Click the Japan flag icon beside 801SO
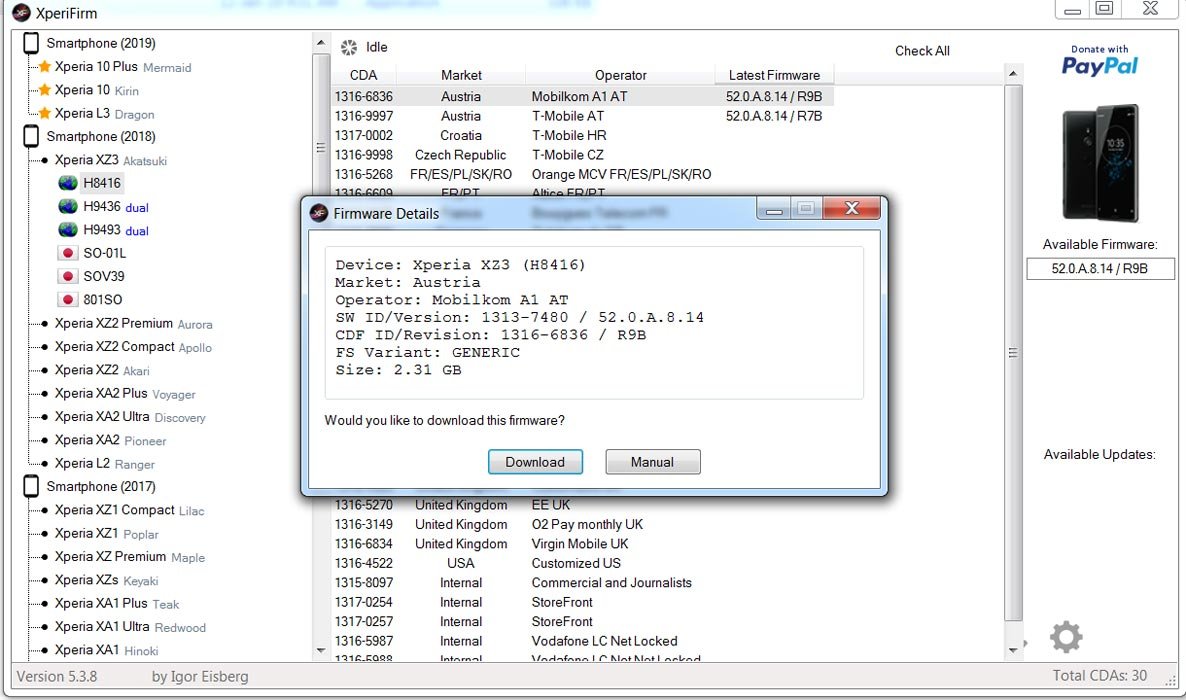 (x=68, y=300)
